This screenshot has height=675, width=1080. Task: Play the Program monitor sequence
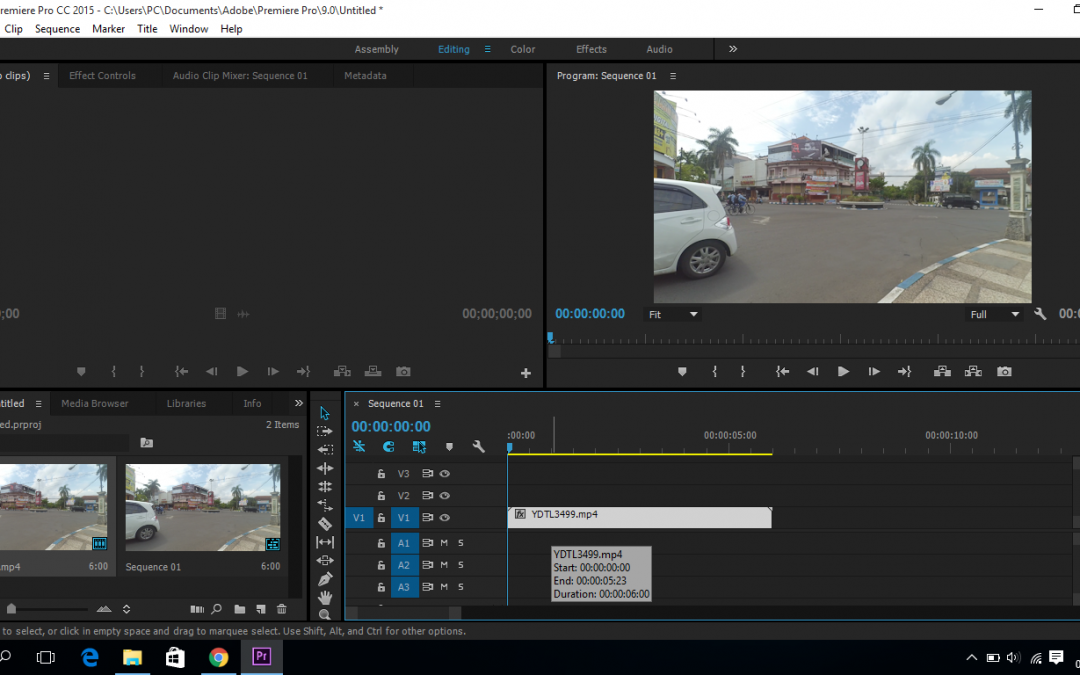point(843,371)
